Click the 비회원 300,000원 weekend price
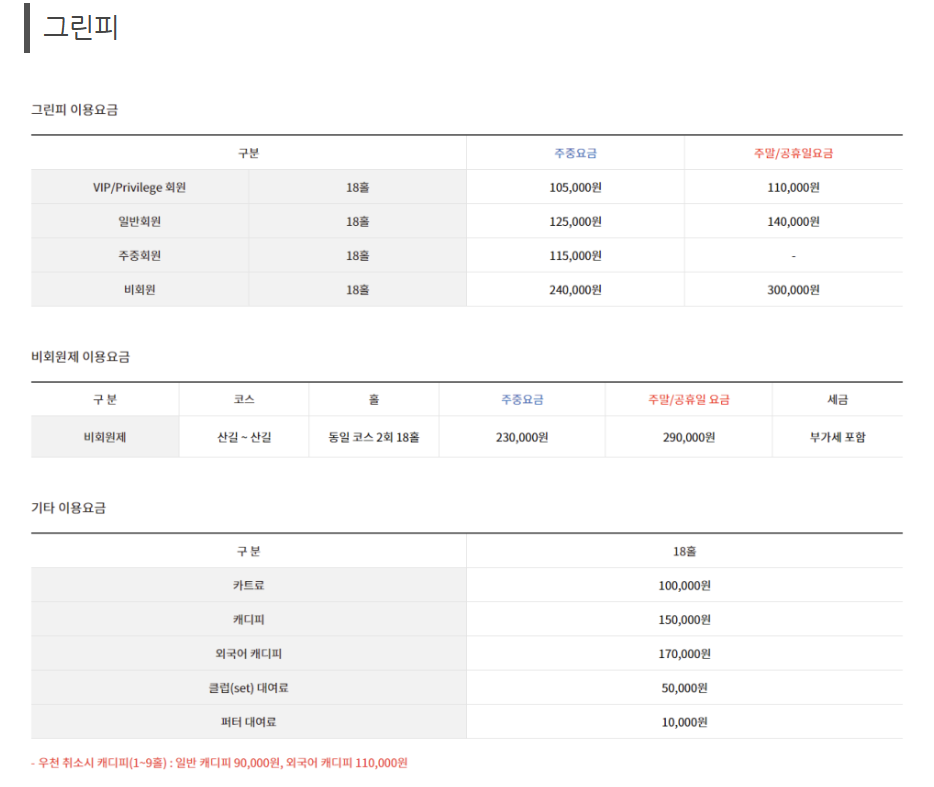 793,290
